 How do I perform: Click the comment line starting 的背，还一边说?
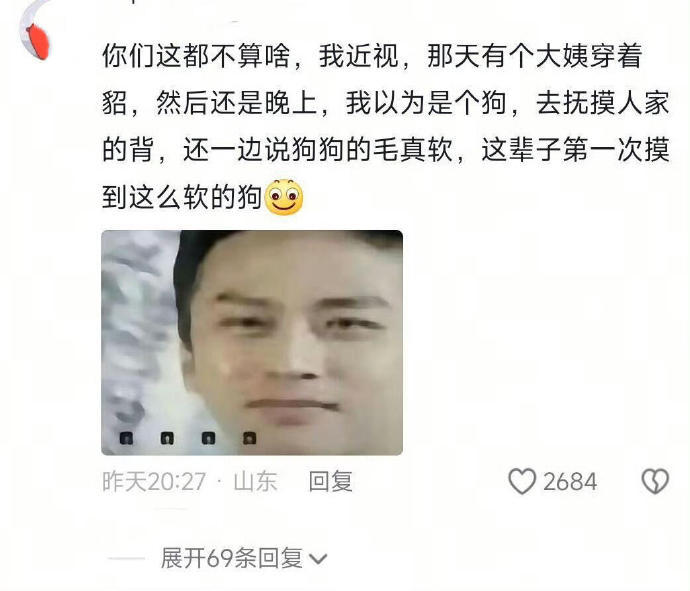(386, 150)
